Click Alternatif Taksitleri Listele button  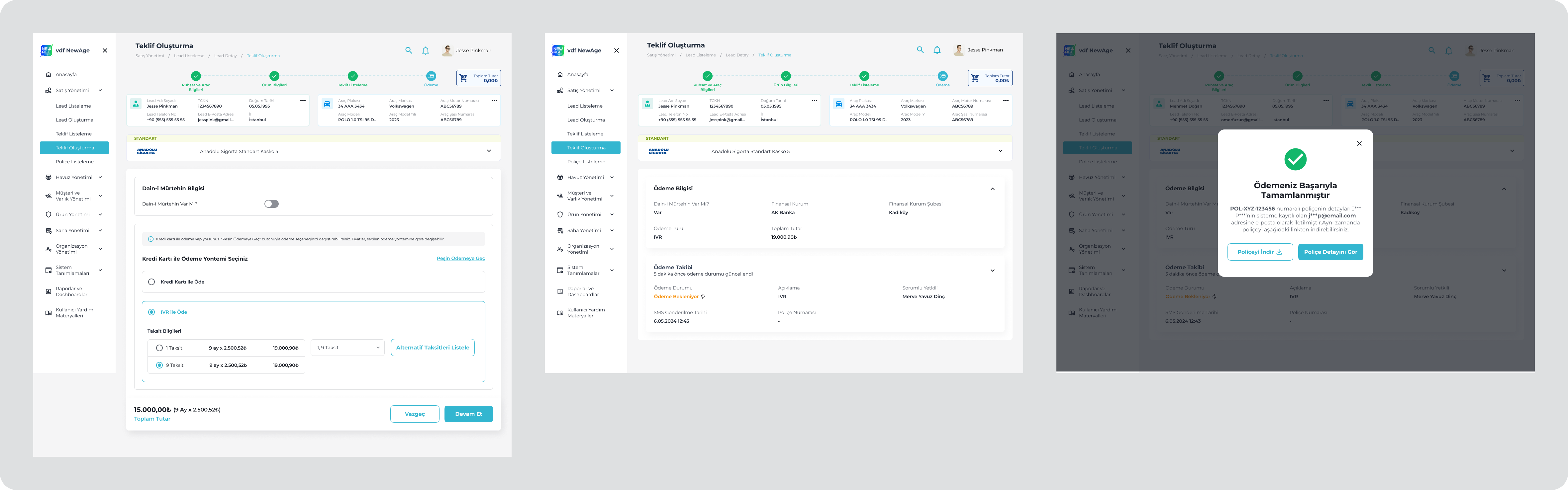(x=432, y=348)
